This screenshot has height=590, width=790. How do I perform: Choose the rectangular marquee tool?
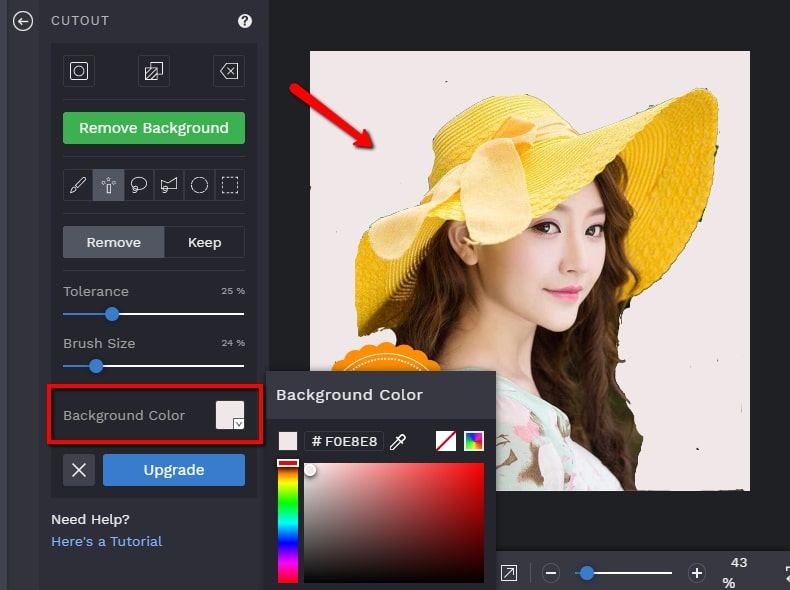point(230,185)
